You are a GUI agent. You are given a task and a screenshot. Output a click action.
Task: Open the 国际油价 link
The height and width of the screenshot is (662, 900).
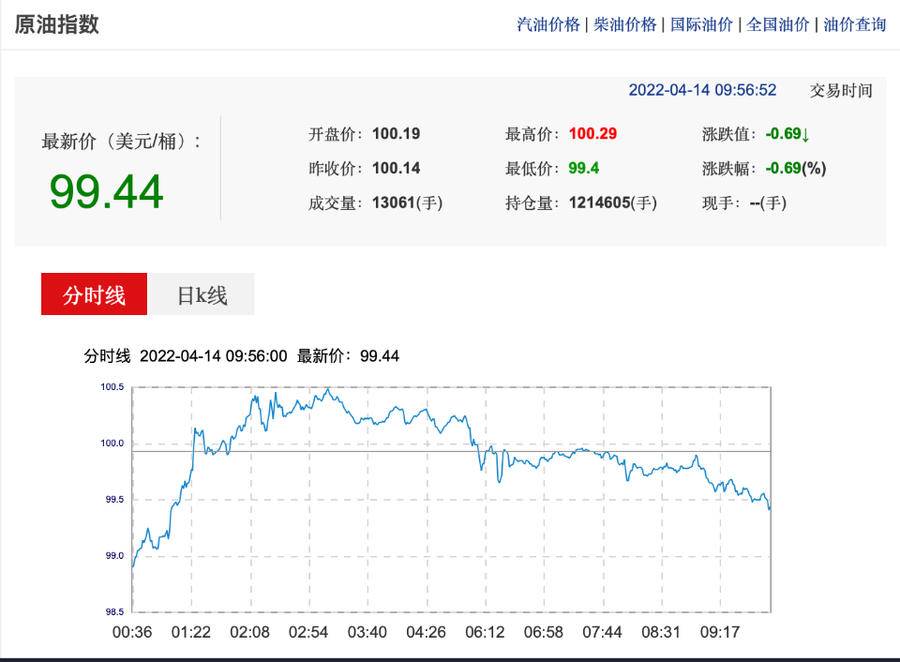point(701,25)
